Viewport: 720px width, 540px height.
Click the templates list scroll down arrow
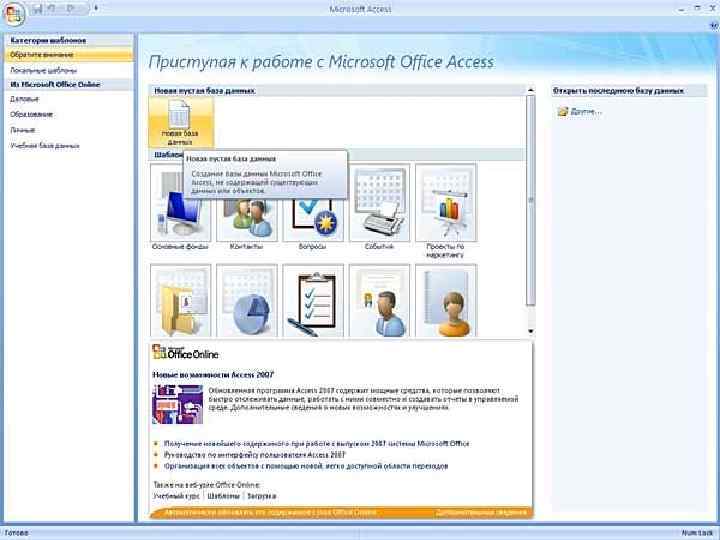point(531,332)
